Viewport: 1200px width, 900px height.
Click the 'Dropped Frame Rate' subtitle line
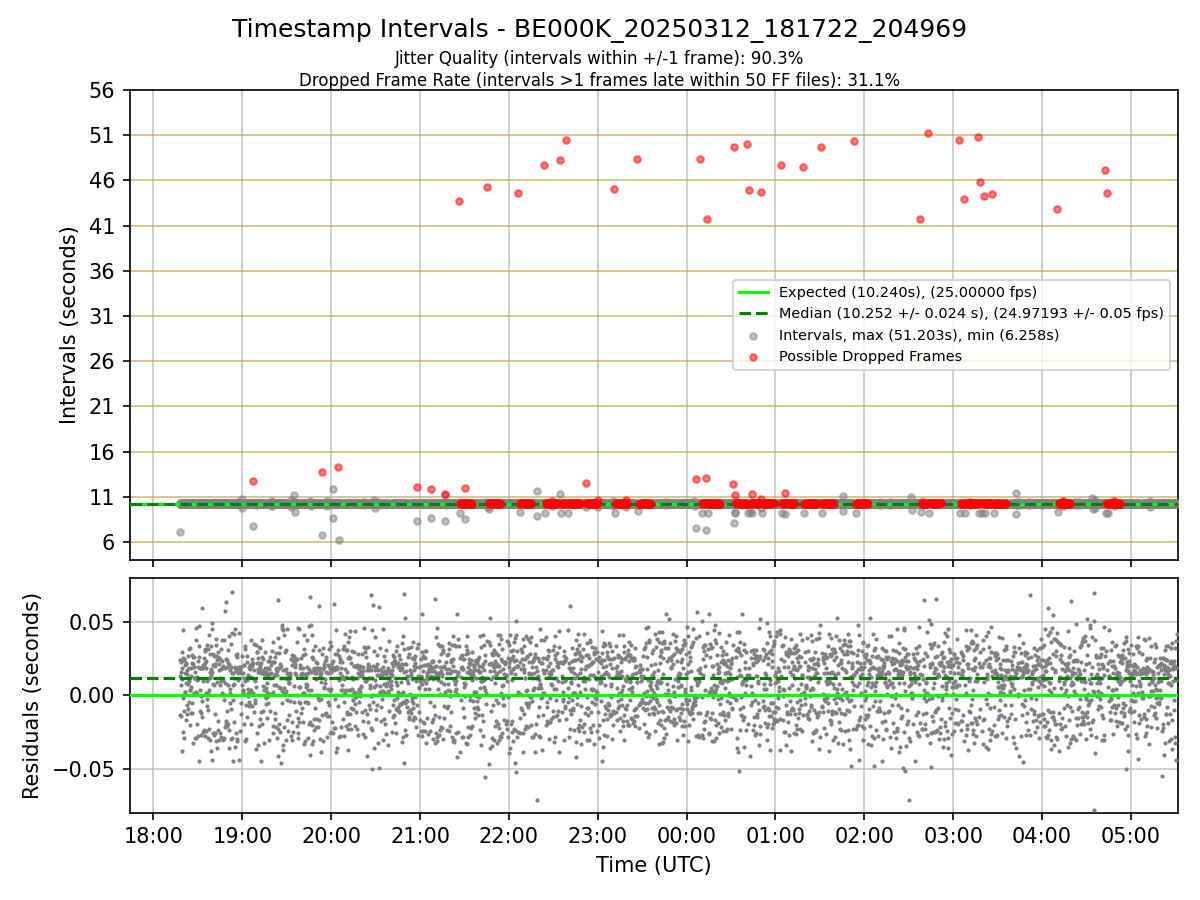point(599,80)
